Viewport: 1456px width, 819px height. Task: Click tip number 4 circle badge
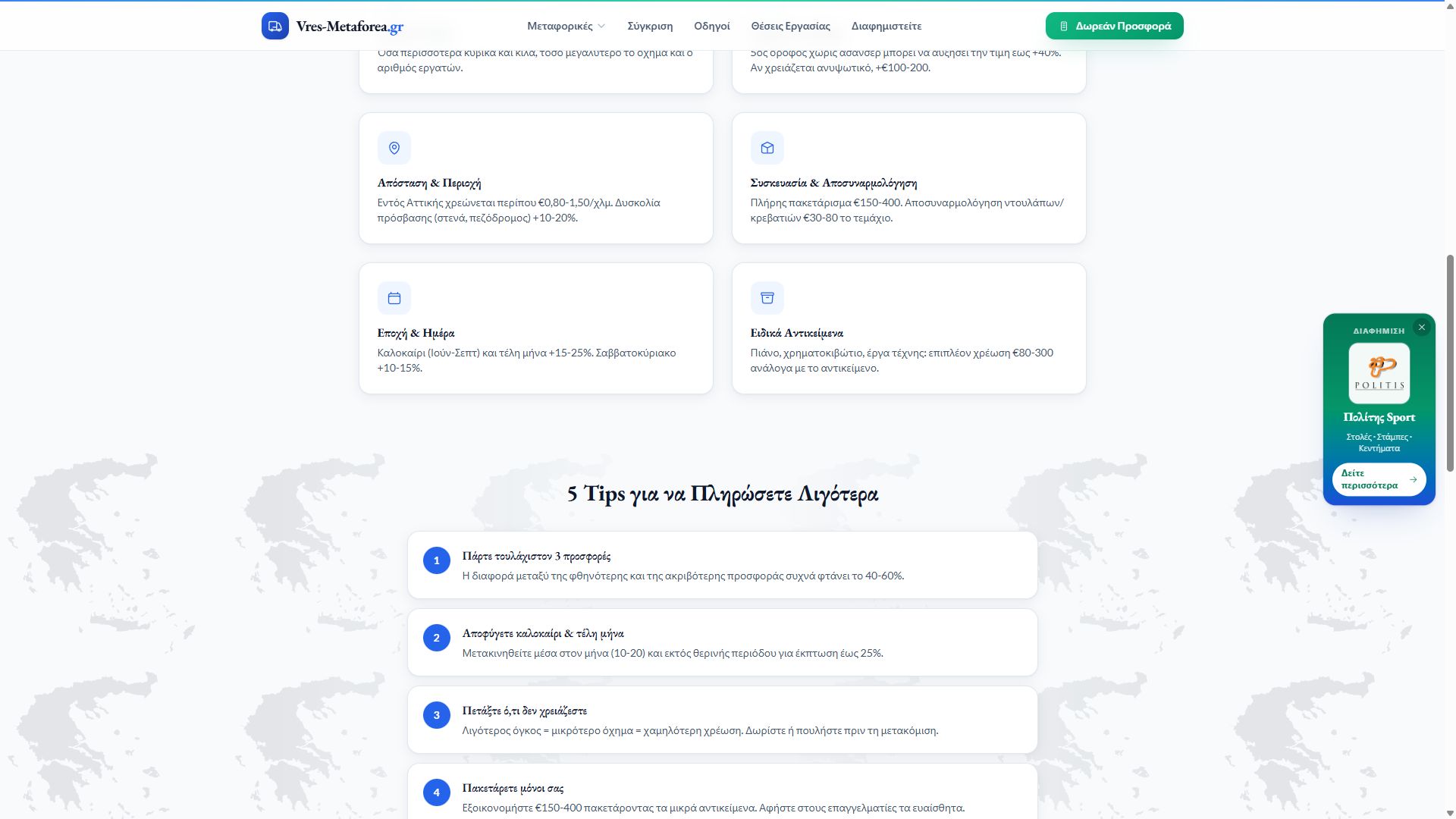[x=436, y=792]
